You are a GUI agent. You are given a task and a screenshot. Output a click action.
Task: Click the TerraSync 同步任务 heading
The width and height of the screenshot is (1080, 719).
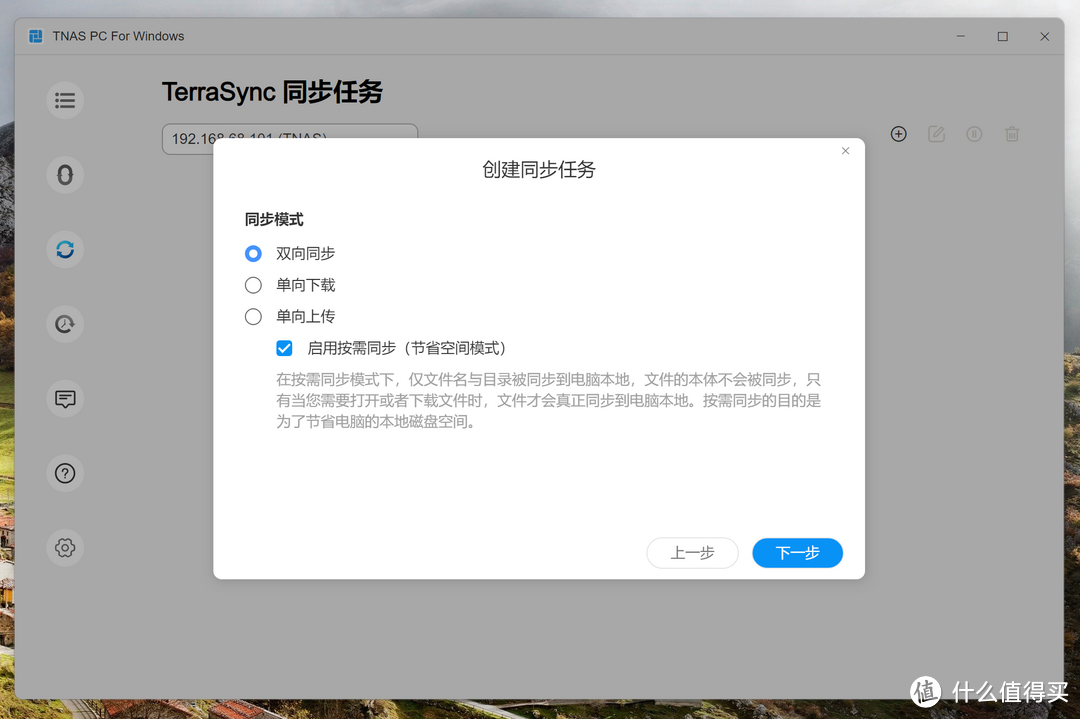pos(272,92)
